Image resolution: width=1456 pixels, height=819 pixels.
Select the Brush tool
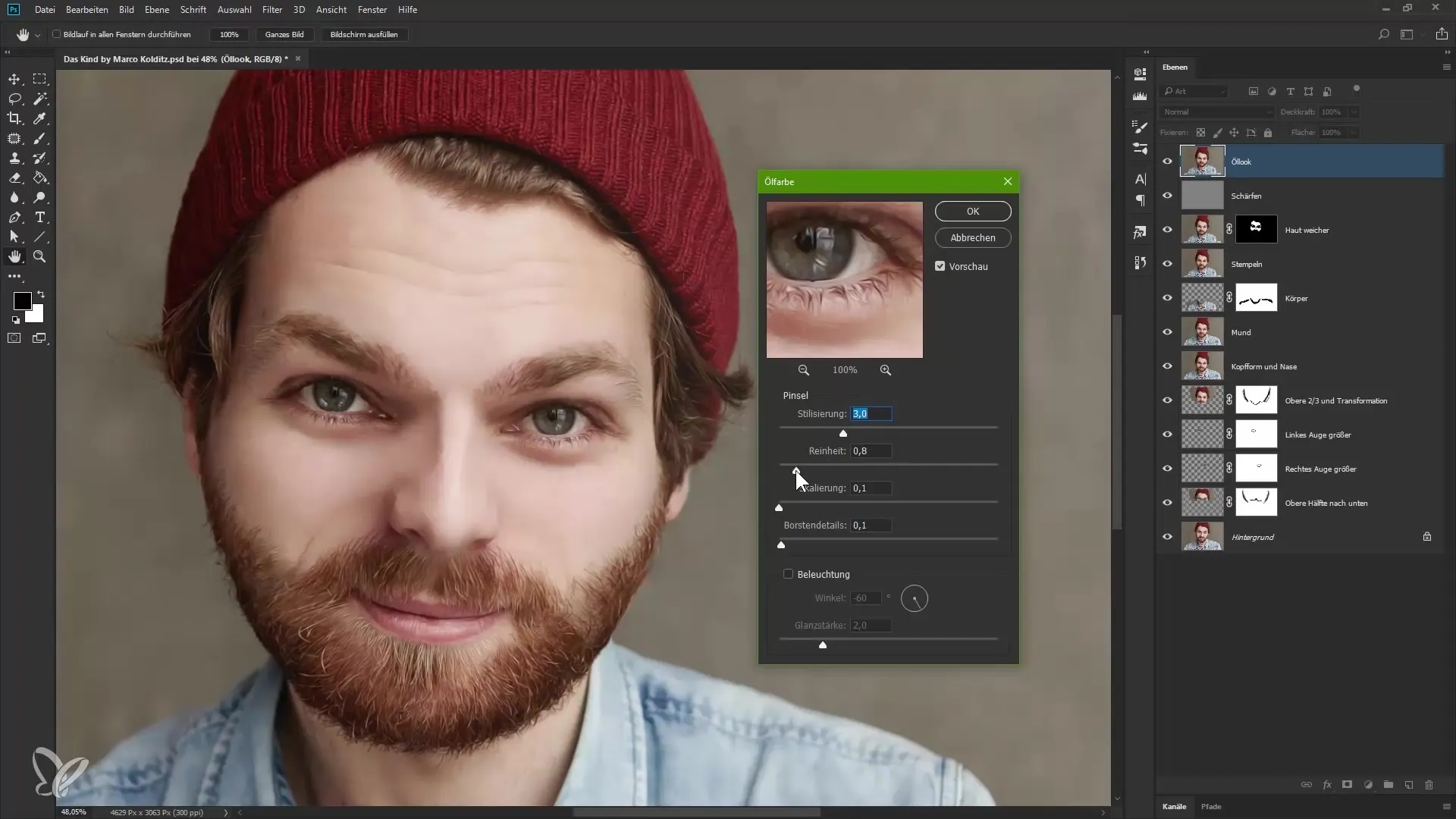(x=39, y=139)
